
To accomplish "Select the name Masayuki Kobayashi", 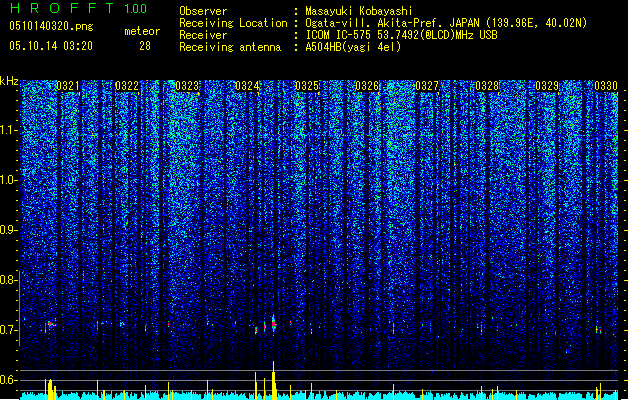I will tap(359, 11).
